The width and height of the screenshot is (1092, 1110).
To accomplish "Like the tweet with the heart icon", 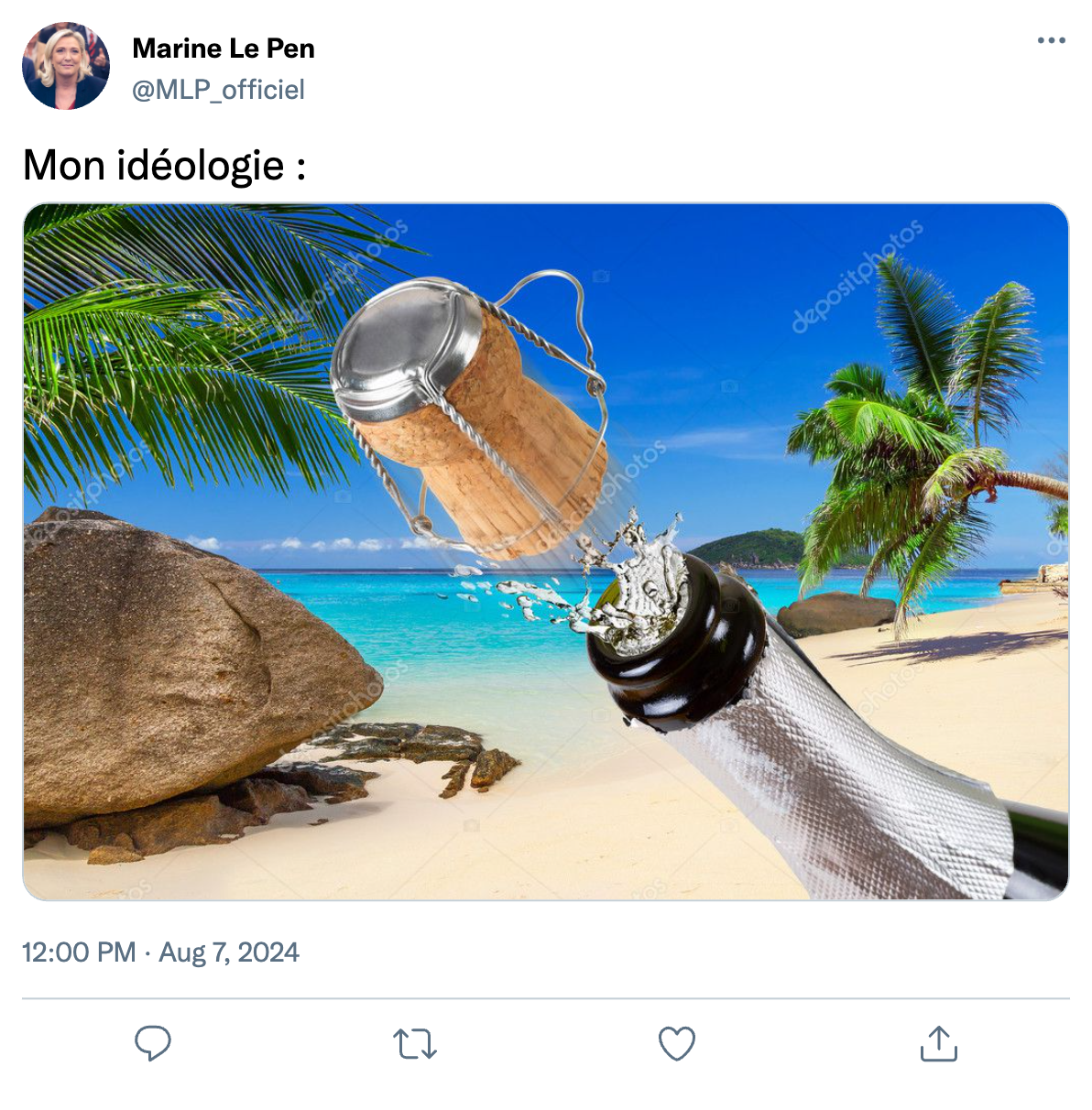I will [x=677, y=1044].
